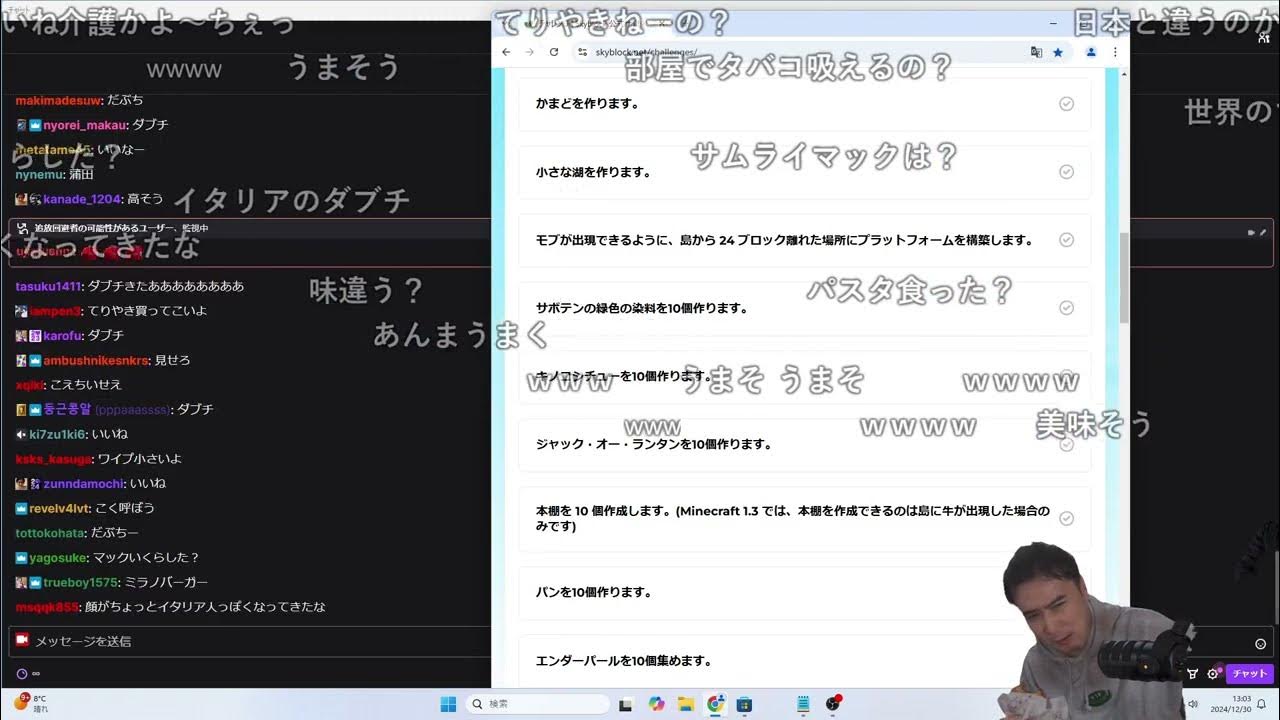Launch Copilot from the taskbar

[x=656, y=704]
